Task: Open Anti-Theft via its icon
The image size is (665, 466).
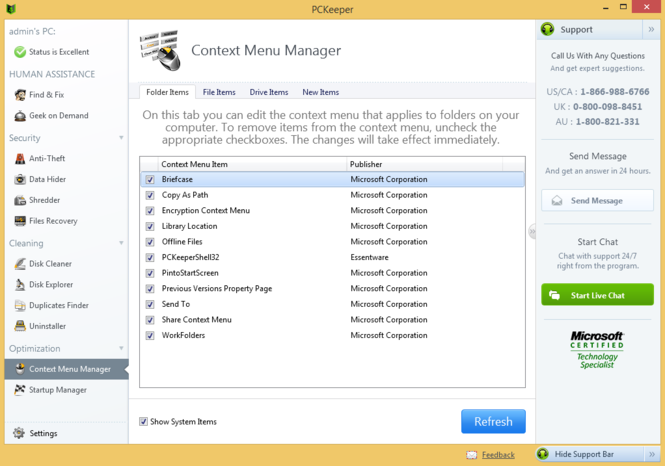Action: (20, 158)
